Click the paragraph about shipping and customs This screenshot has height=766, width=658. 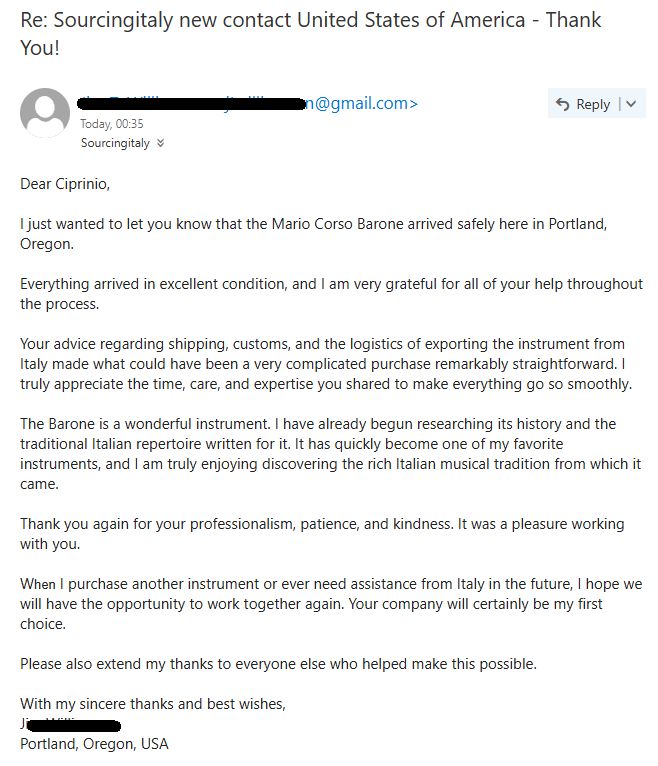tap(326, 364)
